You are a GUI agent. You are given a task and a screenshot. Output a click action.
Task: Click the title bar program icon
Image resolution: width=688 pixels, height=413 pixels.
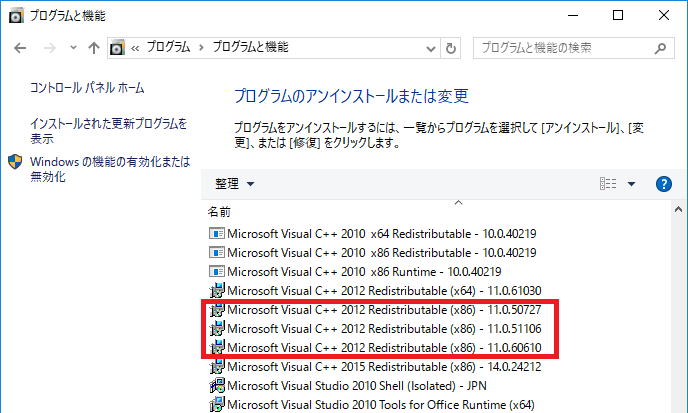16,16
